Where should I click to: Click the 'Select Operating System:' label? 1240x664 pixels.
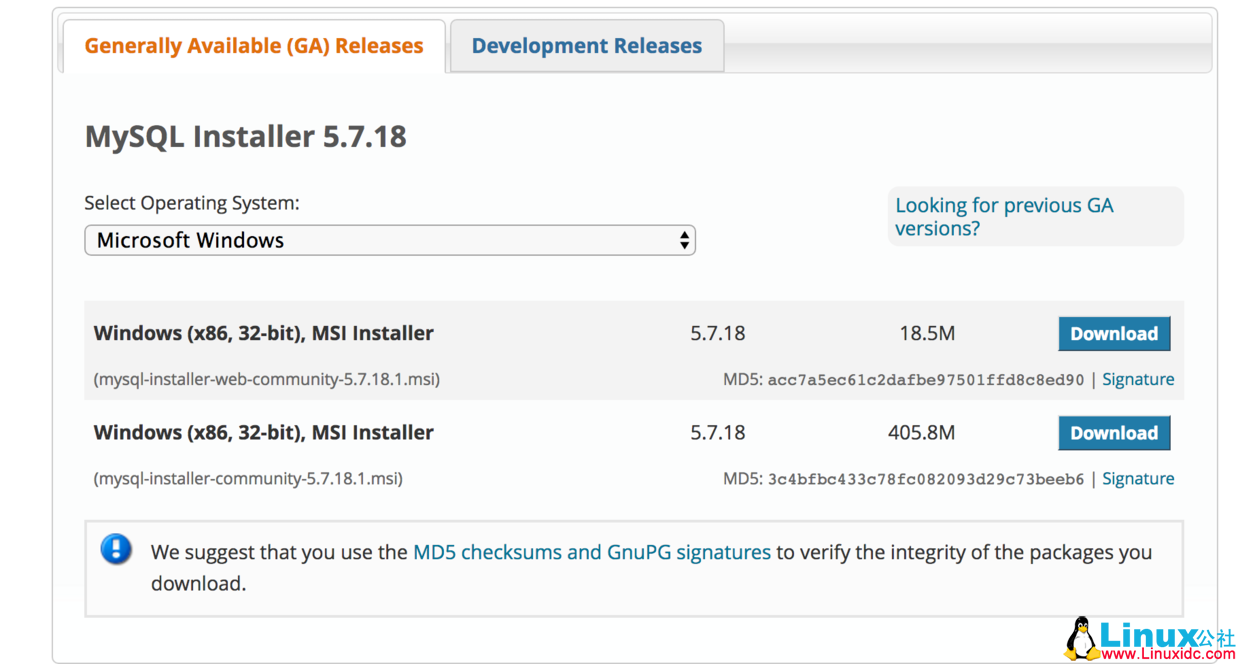pos(191,203)
